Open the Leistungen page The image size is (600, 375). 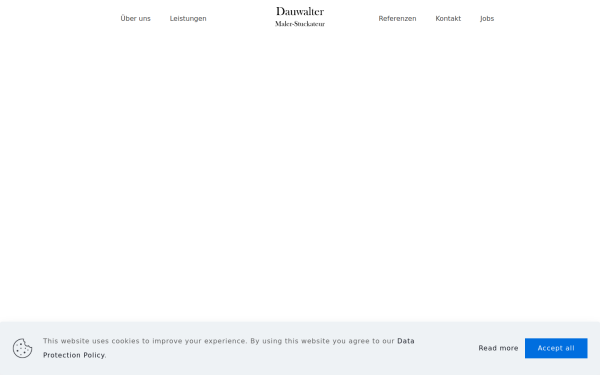tap(188, 18)
